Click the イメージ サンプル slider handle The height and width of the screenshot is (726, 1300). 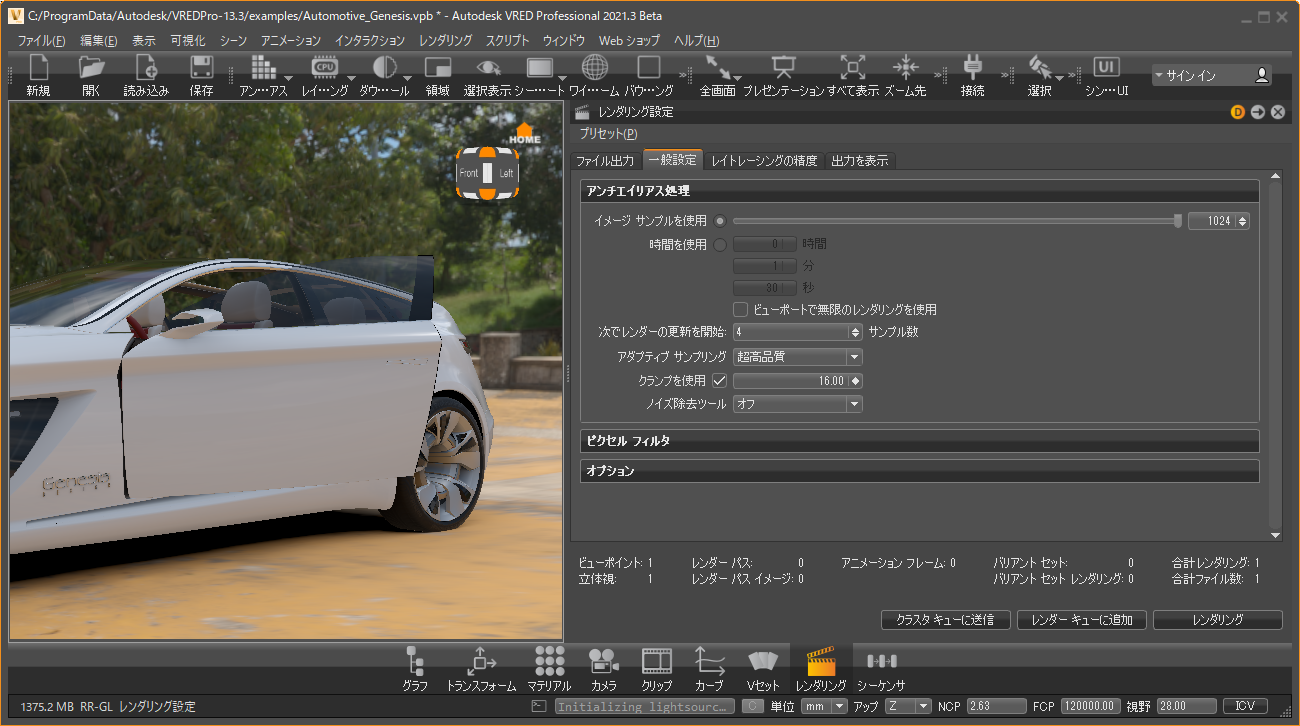pos(1178,221)
